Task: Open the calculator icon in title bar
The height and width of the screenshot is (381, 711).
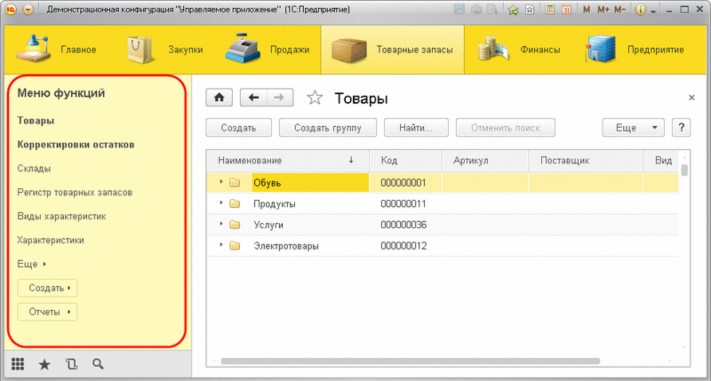Action: coord(550,10)
